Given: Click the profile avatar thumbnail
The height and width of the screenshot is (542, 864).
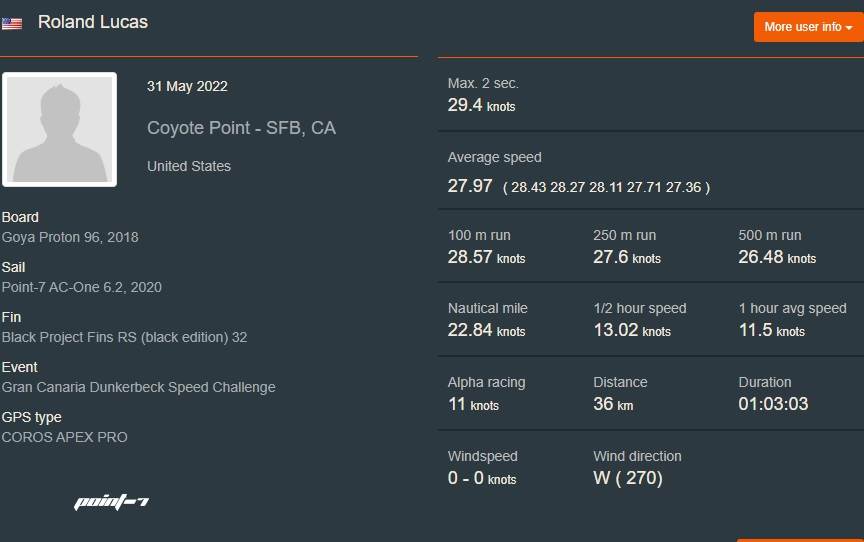Looking at the screenshot, I should point(59,129).
